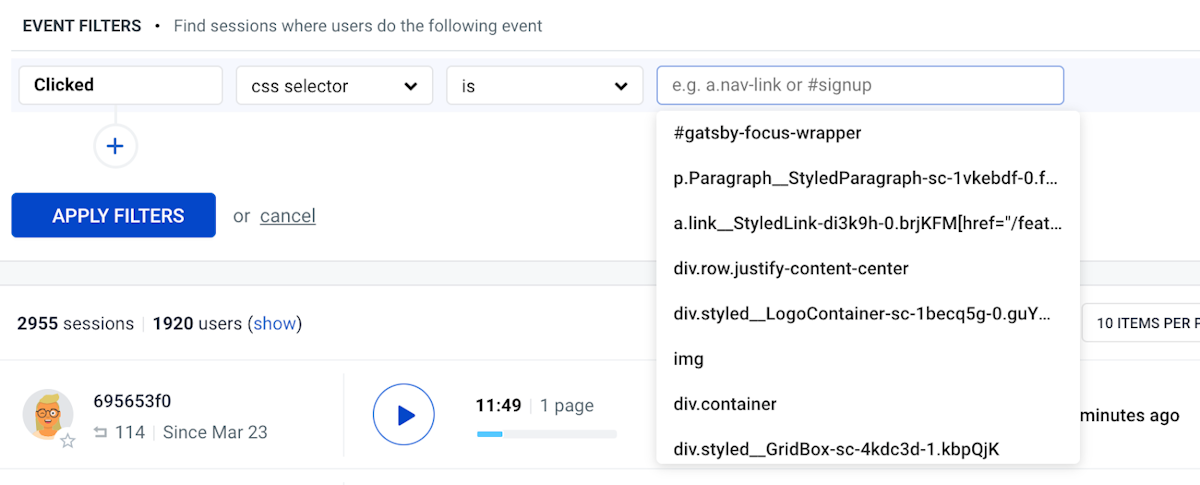
Task: Play session 695653f0 recording
Action: [404, 414]
